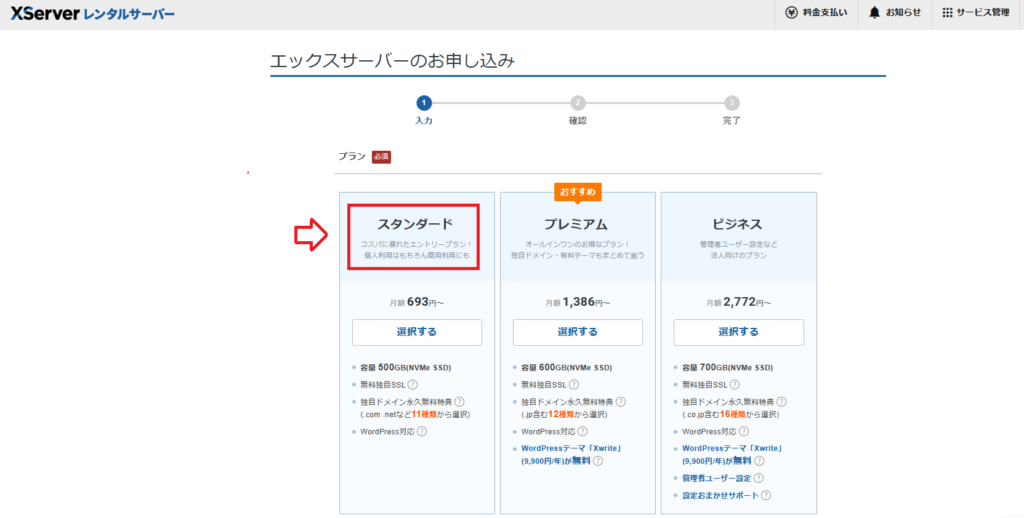Select the Business plan 選択する button
Viewport: 1024px width, 518px height.
point(738,332)
